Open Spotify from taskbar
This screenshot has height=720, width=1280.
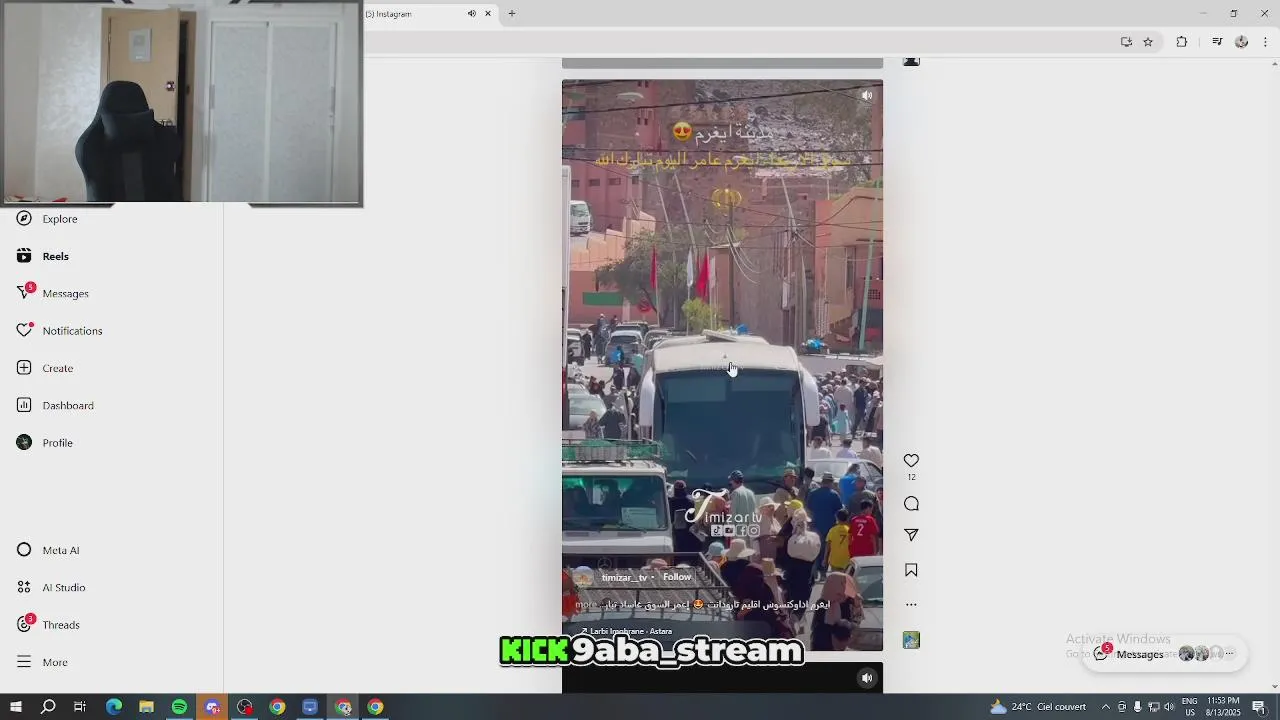179,707
